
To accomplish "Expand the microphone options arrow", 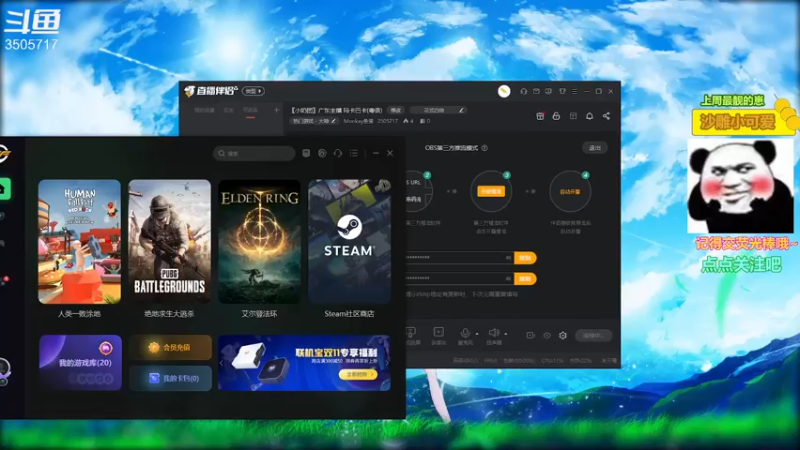I will (x=477, y=334).
